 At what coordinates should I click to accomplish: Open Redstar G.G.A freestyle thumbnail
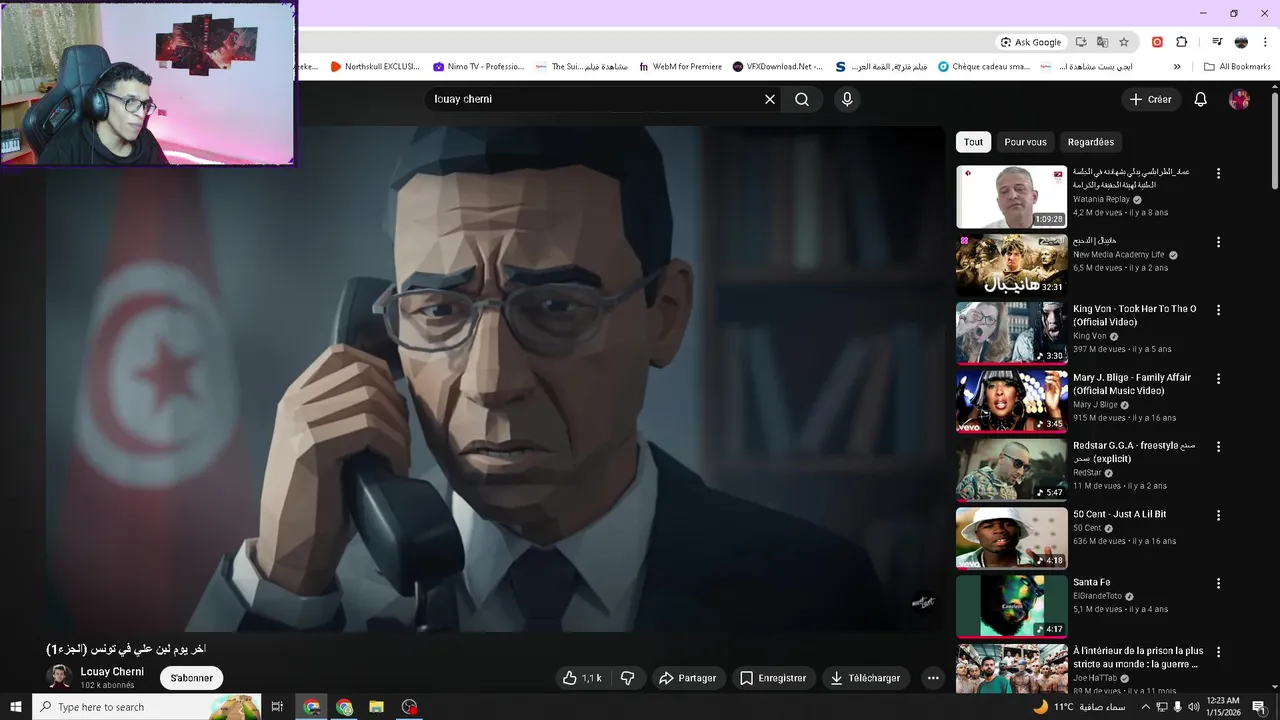point(1011,470)
